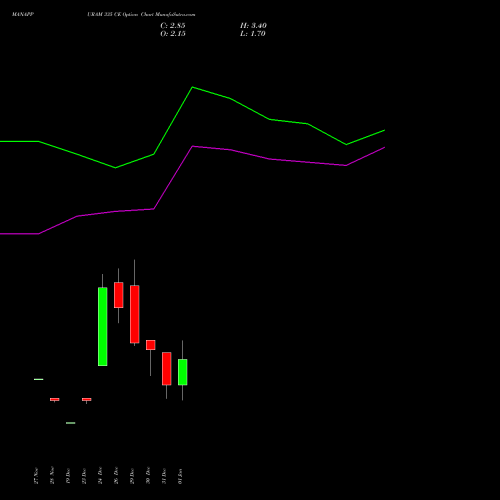Click the green dash marker for 27 Nov

(x=39, y=379)
